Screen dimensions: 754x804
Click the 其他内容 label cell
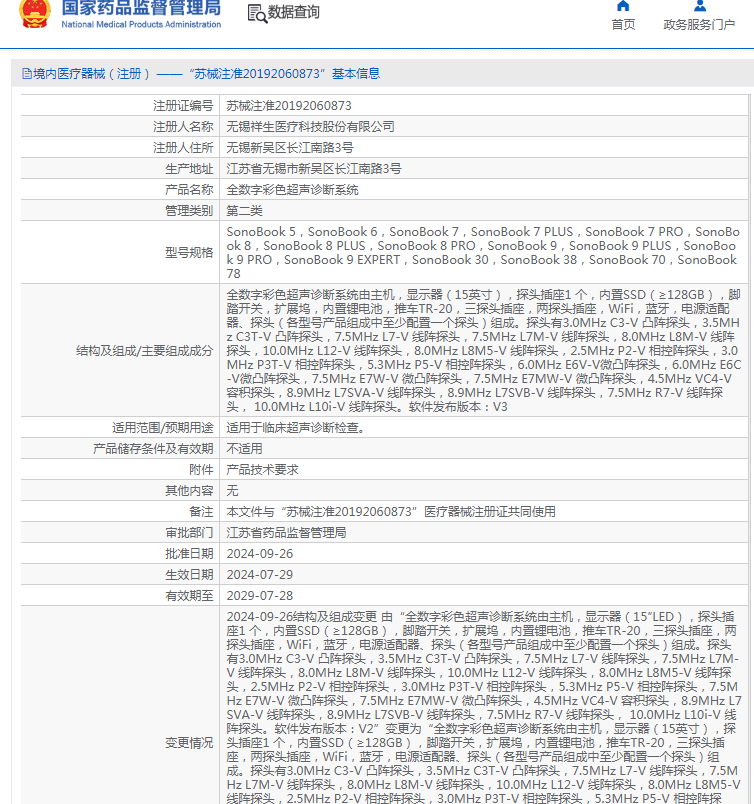(120, 491)
